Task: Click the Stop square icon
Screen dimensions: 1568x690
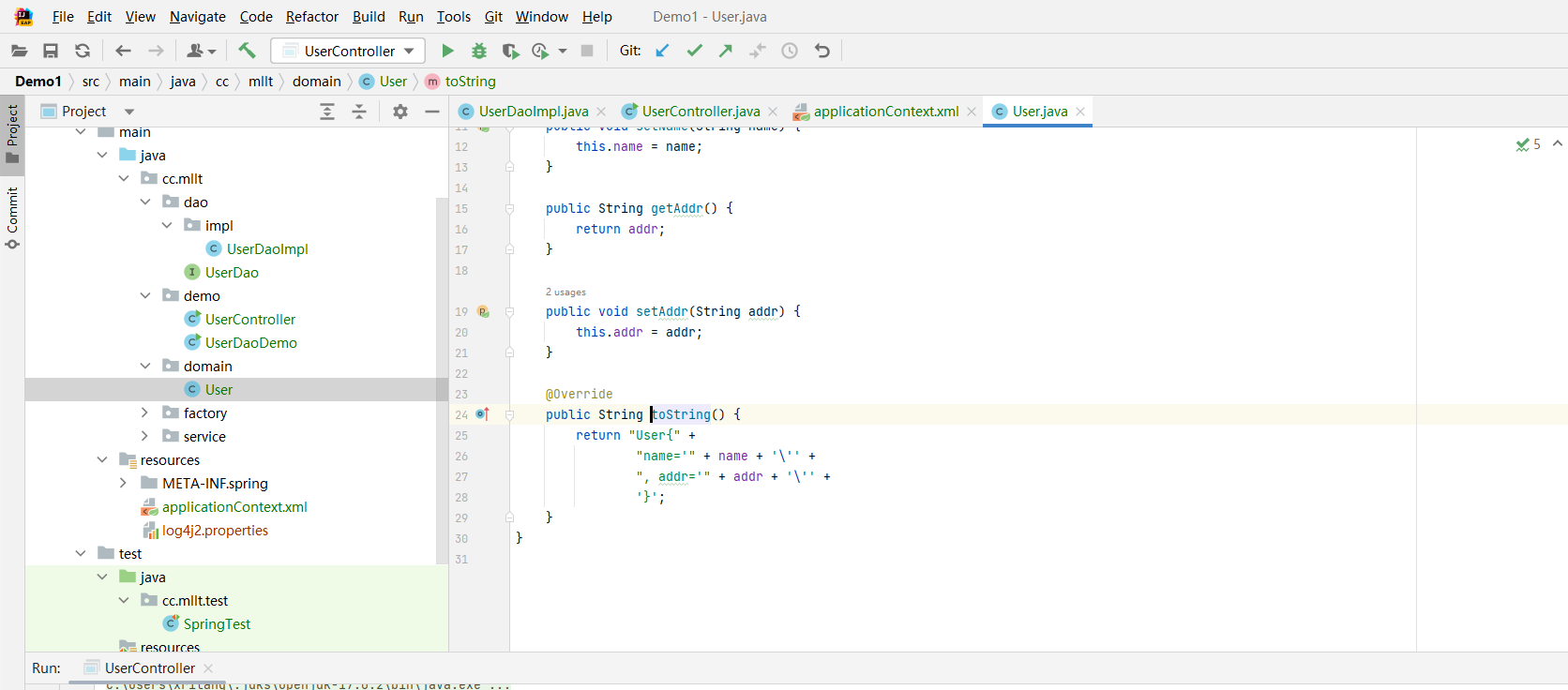Action: [x=587, y=51]
